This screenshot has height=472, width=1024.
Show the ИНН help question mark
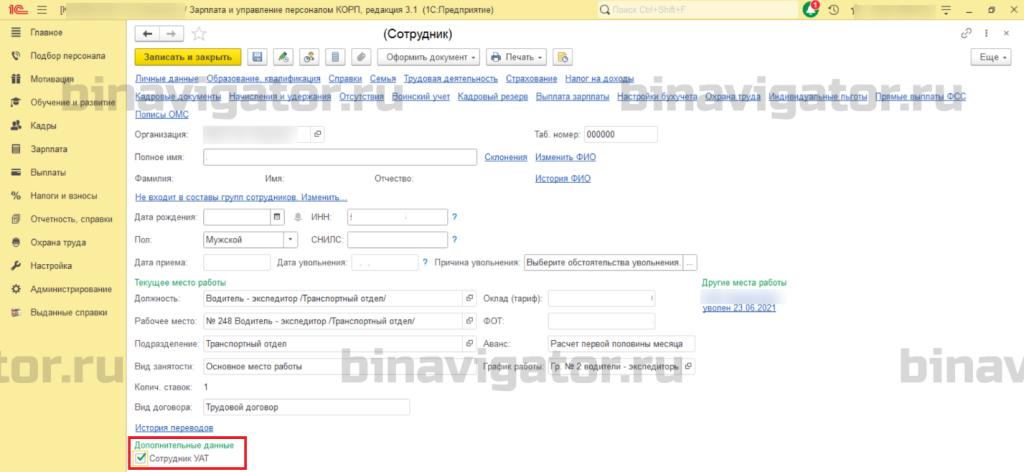pos(455,217)
